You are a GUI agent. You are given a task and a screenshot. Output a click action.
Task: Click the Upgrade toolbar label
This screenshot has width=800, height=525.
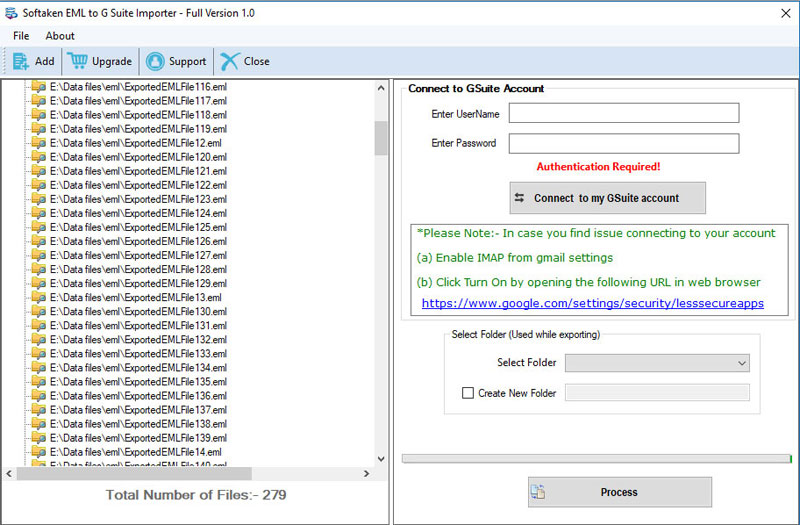coord(112,61)
